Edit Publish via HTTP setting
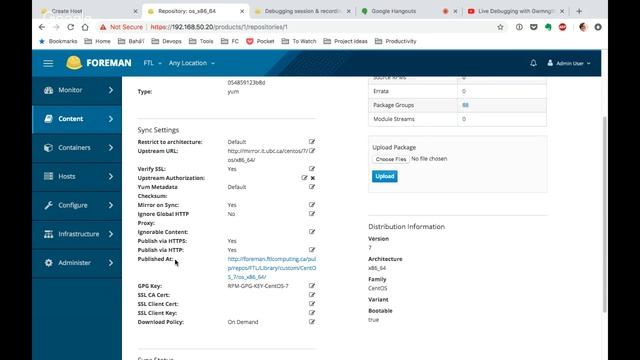The width and height of the screenshot is (640, 360). [312, 249]
